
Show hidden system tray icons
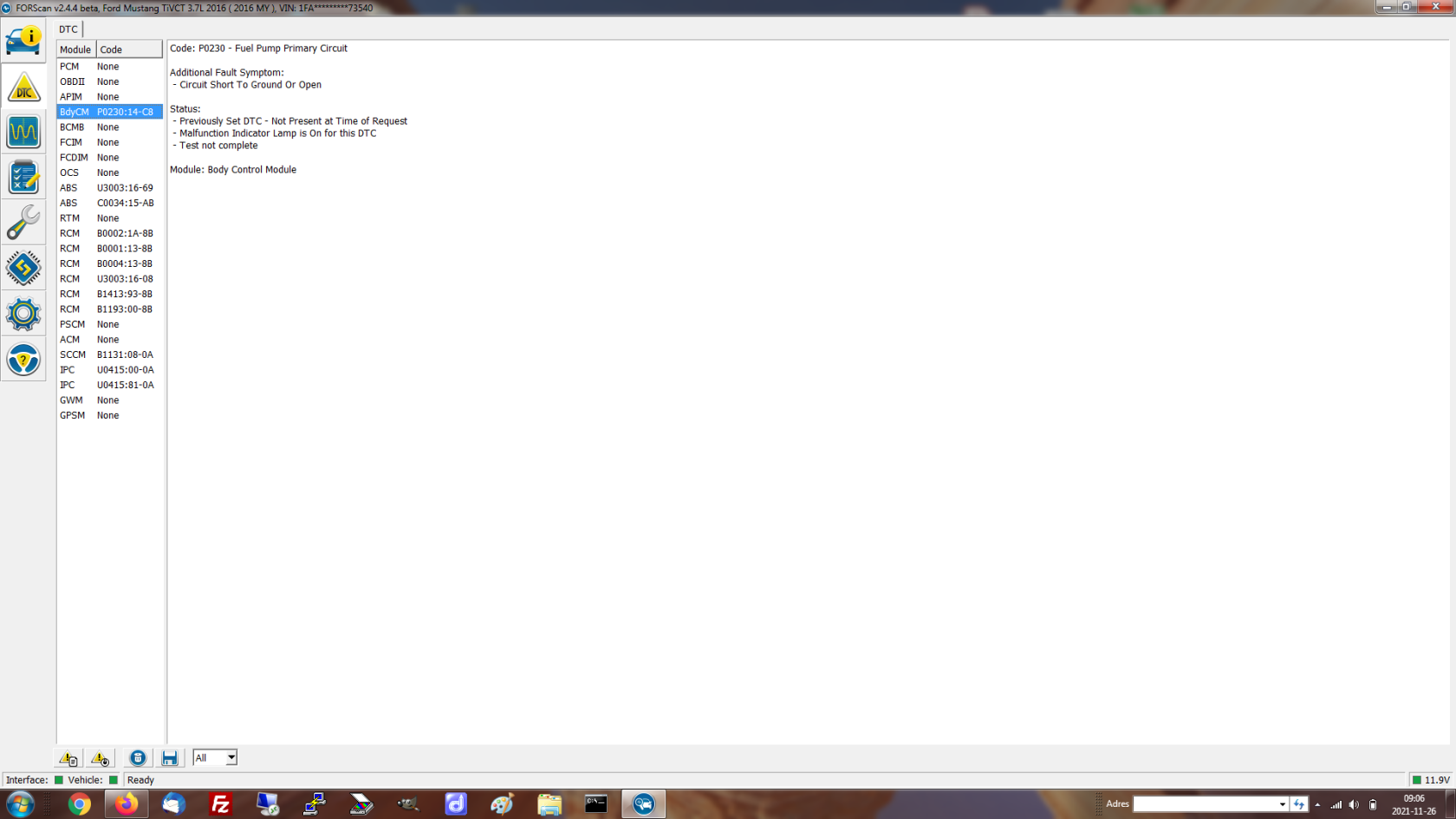click(1317, 804)
